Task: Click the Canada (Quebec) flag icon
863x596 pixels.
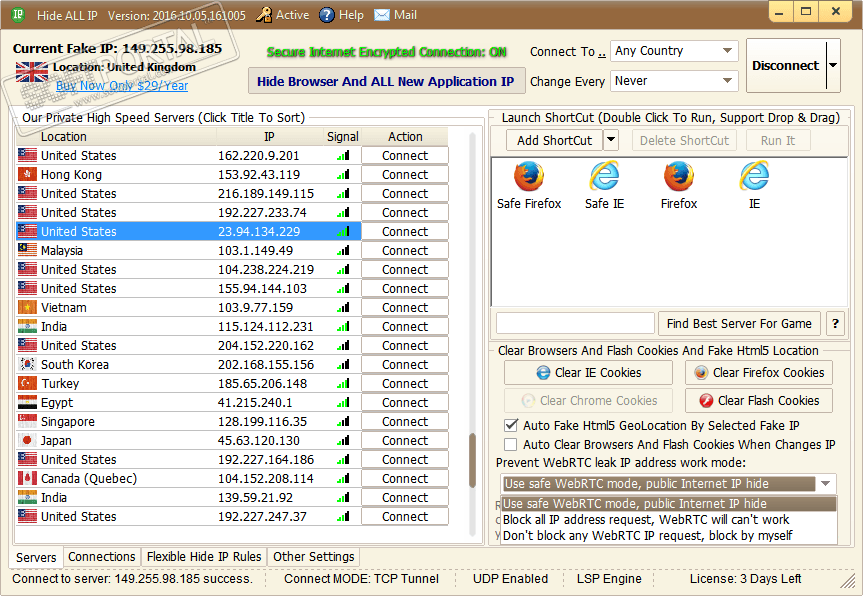Action: click(27, 478)
